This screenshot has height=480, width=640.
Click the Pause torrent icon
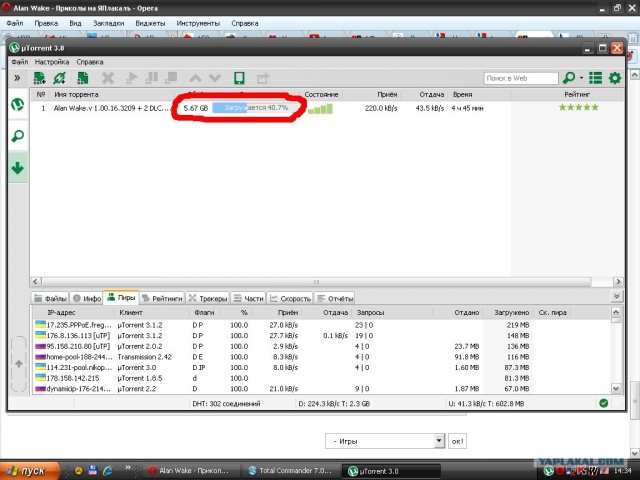[x=152, y=78]
